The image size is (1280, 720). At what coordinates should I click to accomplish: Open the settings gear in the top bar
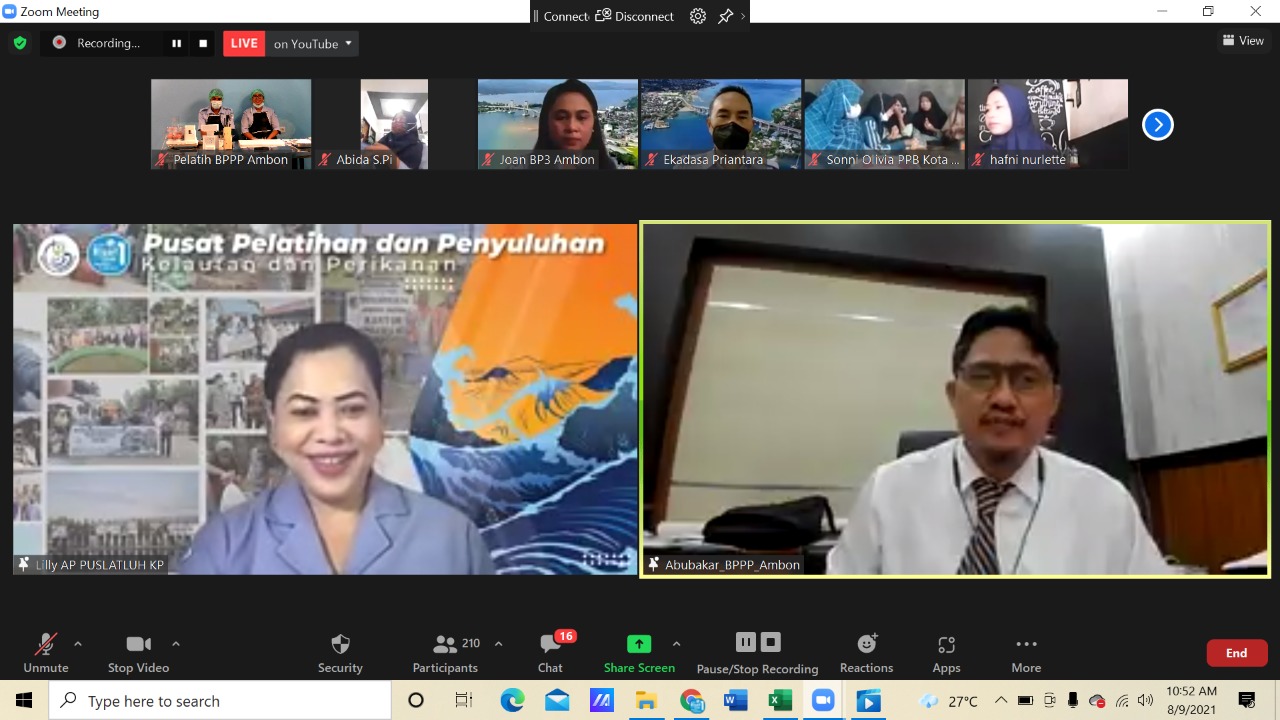click(x=698, y=16)
